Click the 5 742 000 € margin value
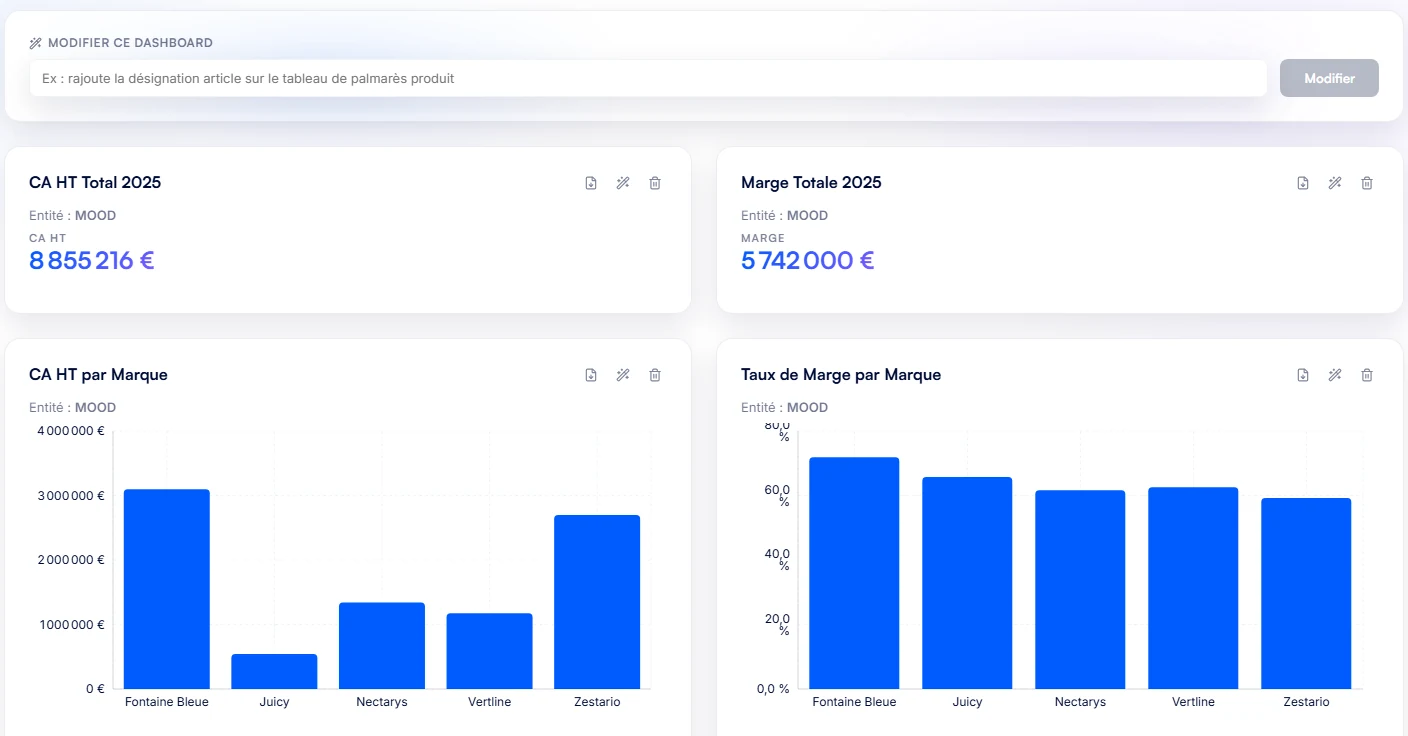 (x=808, y=261)
